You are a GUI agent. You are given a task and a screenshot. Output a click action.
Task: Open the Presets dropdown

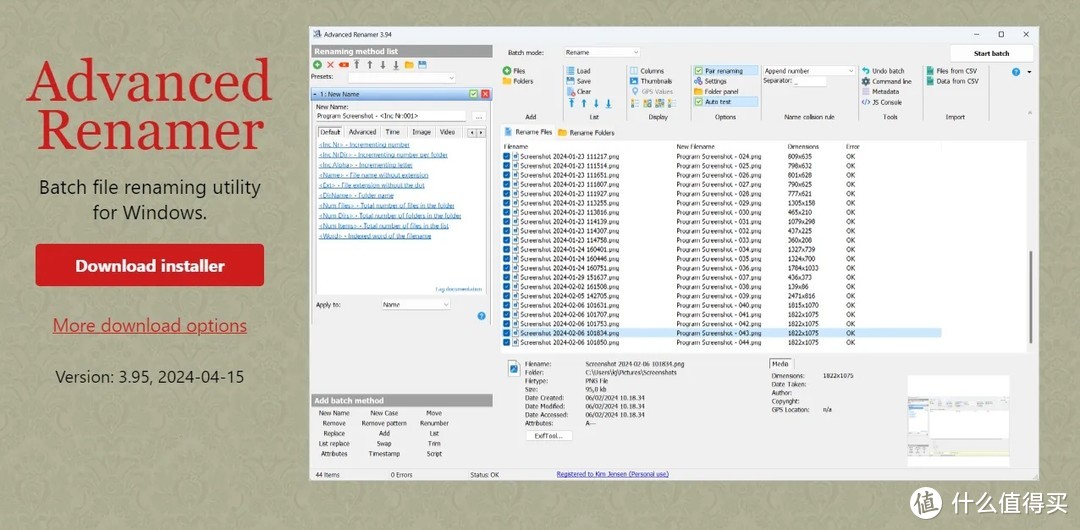point(402,78)
